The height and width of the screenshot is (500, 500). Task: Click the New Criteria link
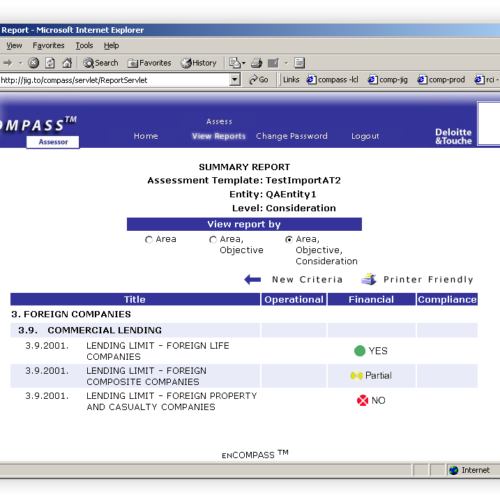tap(307, 279)
